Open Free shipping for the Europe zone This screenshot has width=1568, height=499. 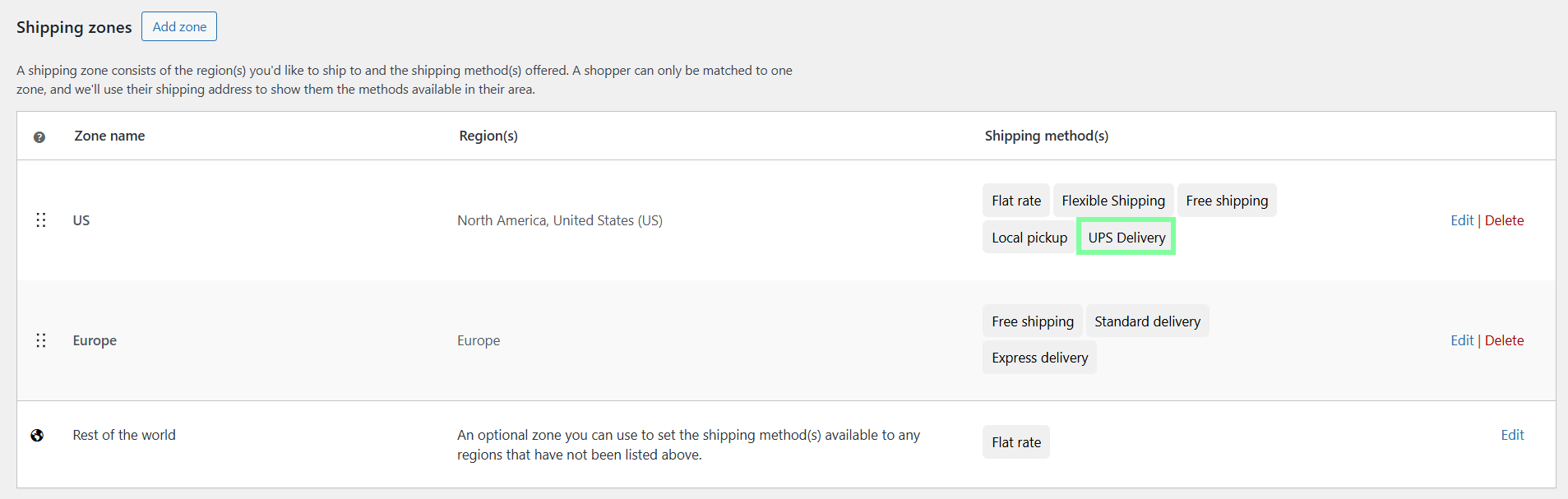click(1032, 321)
